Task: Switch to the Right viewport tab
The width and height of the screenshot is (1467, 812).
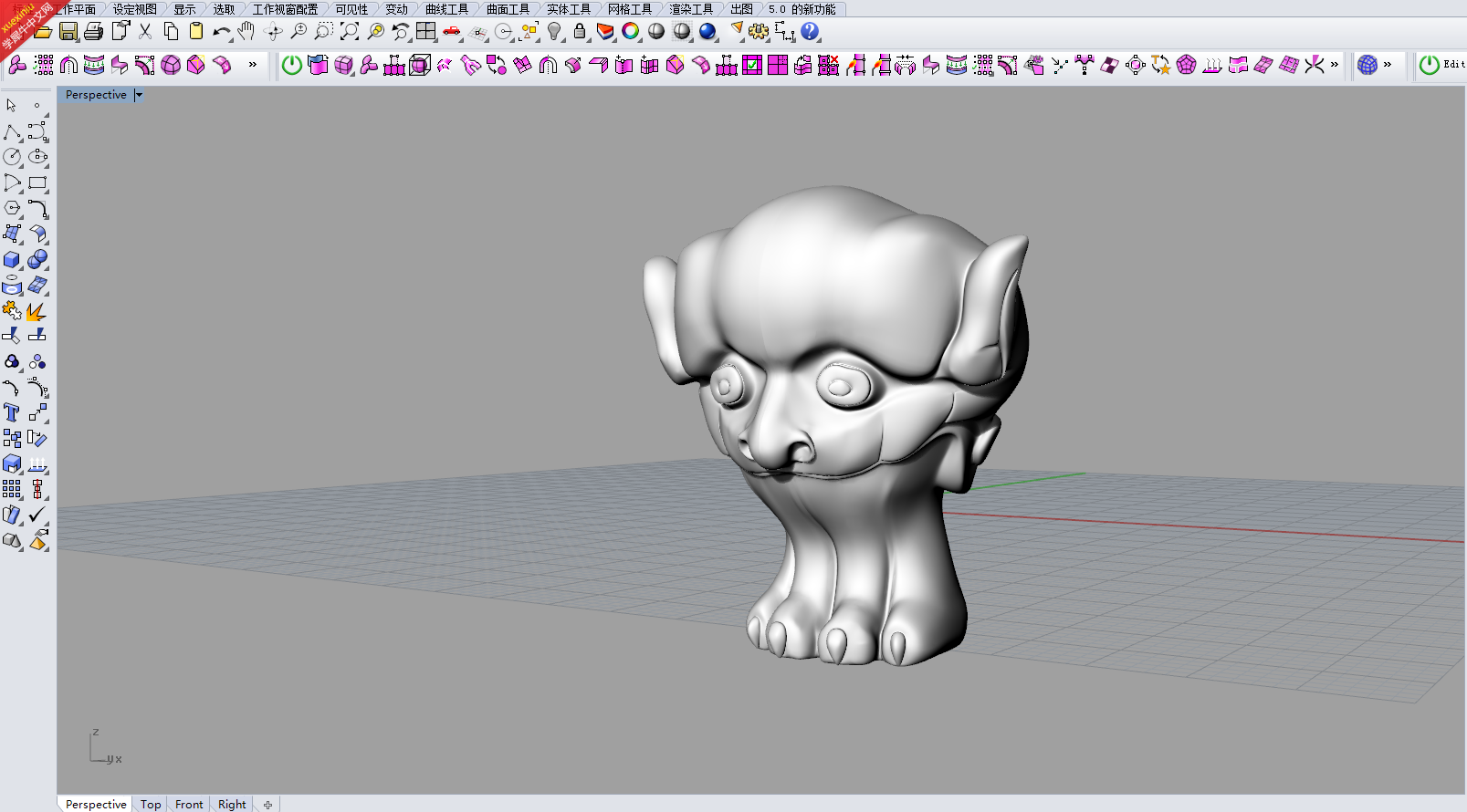Action: point(232,804)
